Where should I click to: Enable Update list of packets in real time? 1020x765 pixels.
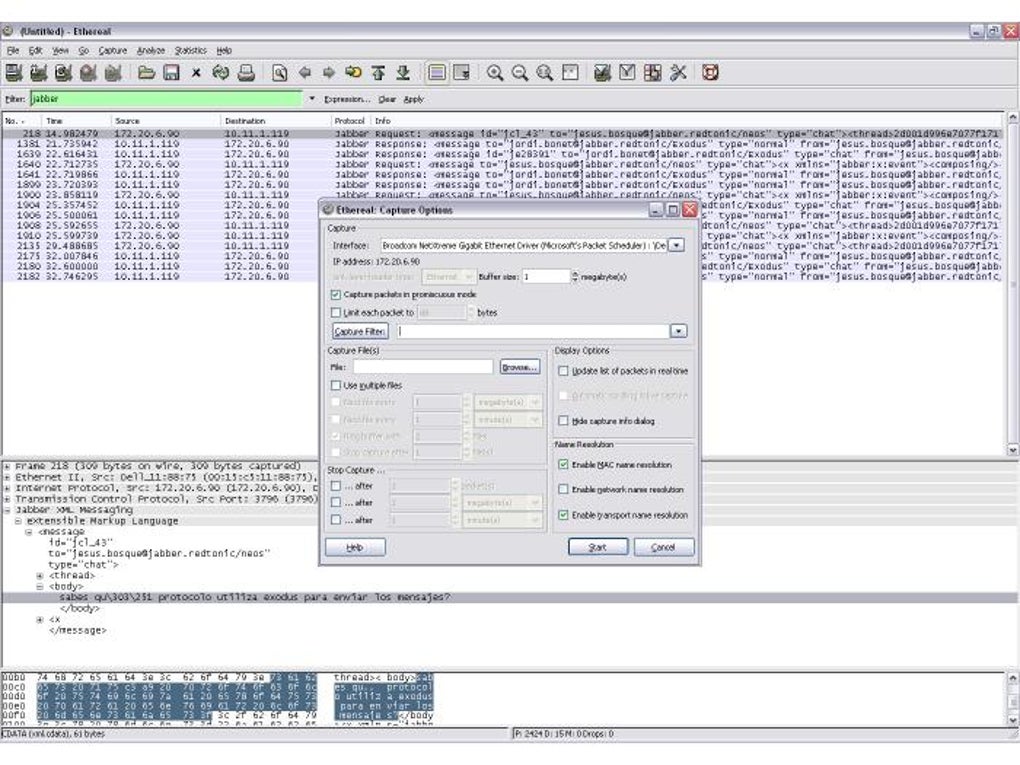(563, 371)
